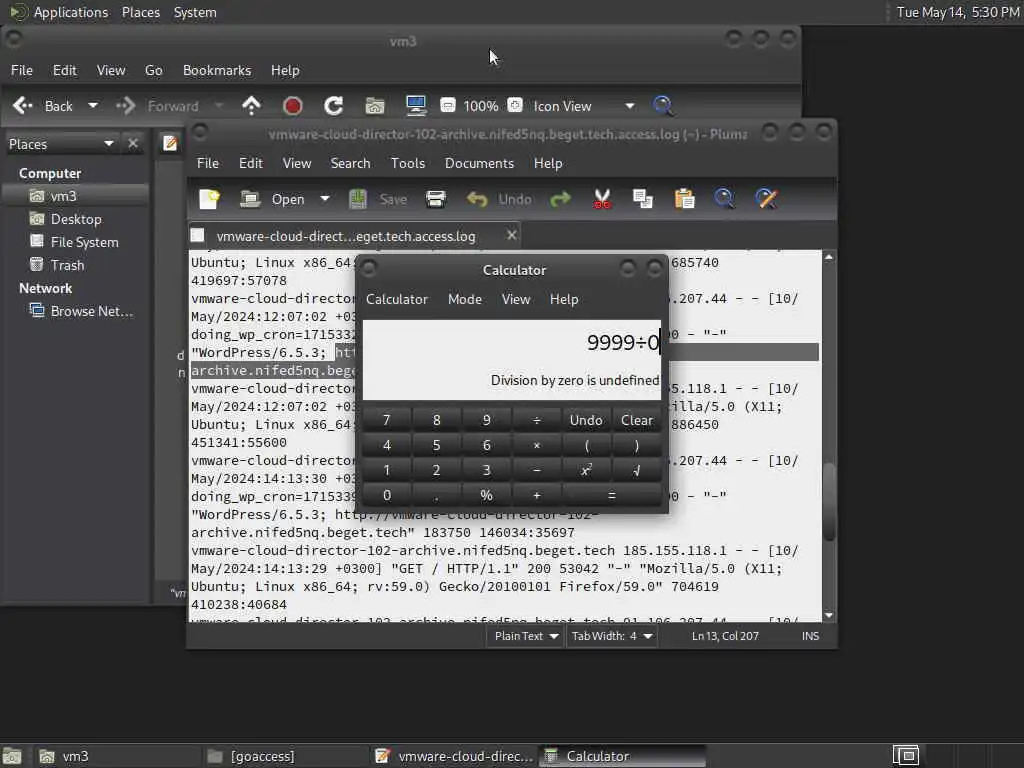Click the multiply button in Calculator
The image size is (1024, 768).
[536, 445]
